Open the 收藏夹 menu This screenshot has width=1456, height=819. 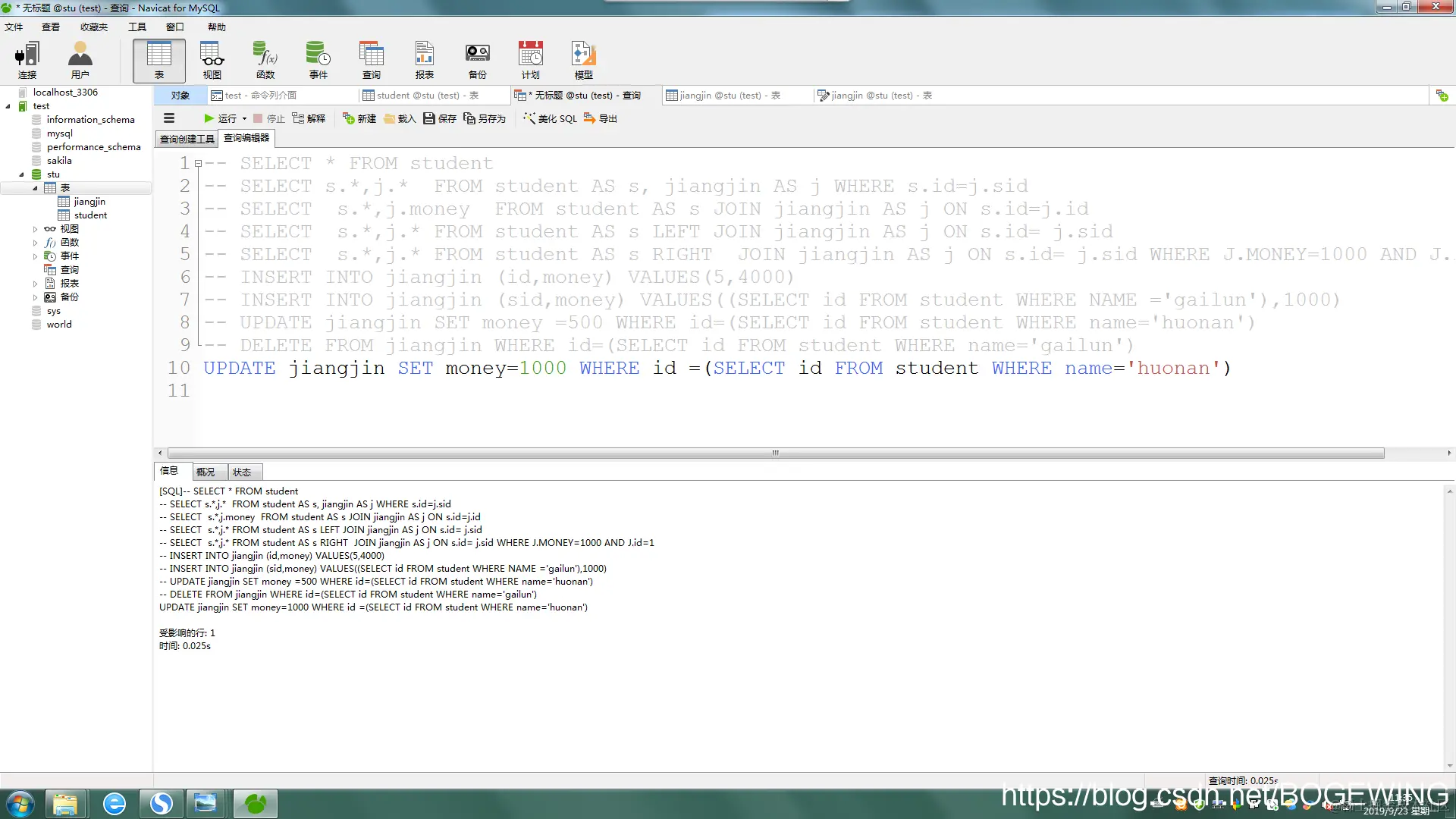tap(94, 27)
